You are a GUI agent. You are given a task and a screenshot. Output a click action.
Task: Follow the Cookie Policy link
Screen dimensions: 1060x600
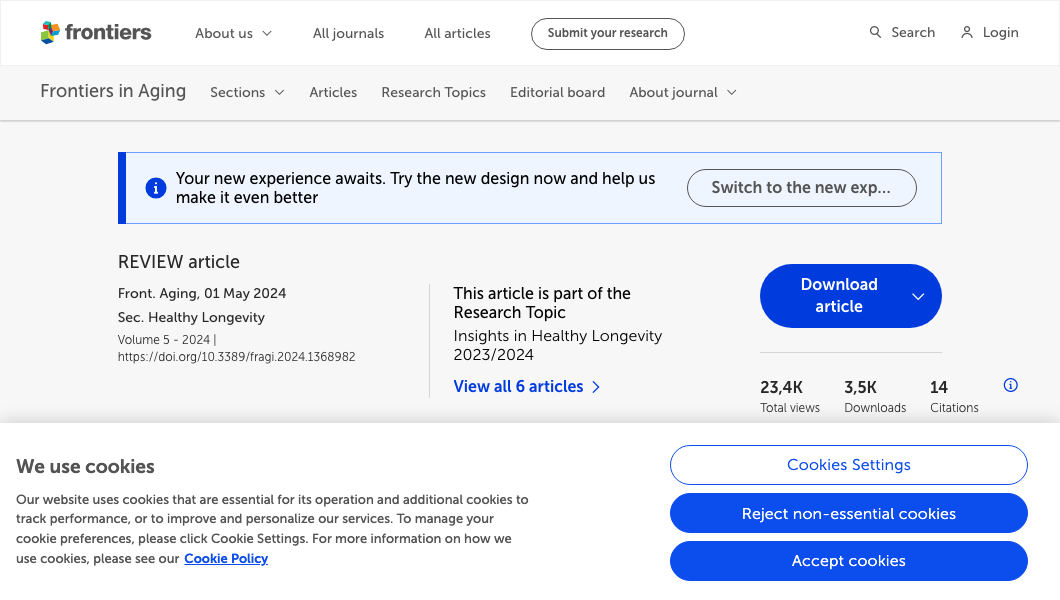(226, 559)
